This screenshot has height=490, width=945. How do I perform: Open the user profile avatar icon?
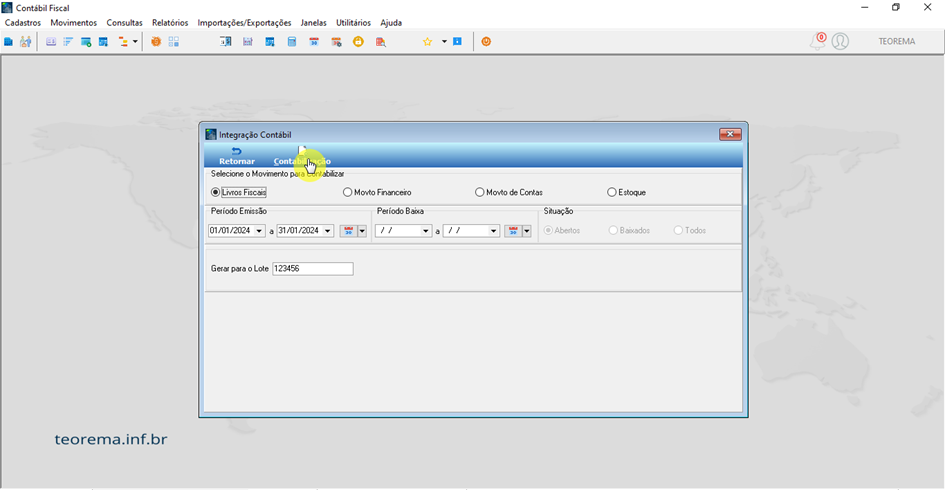pos(840,41)
